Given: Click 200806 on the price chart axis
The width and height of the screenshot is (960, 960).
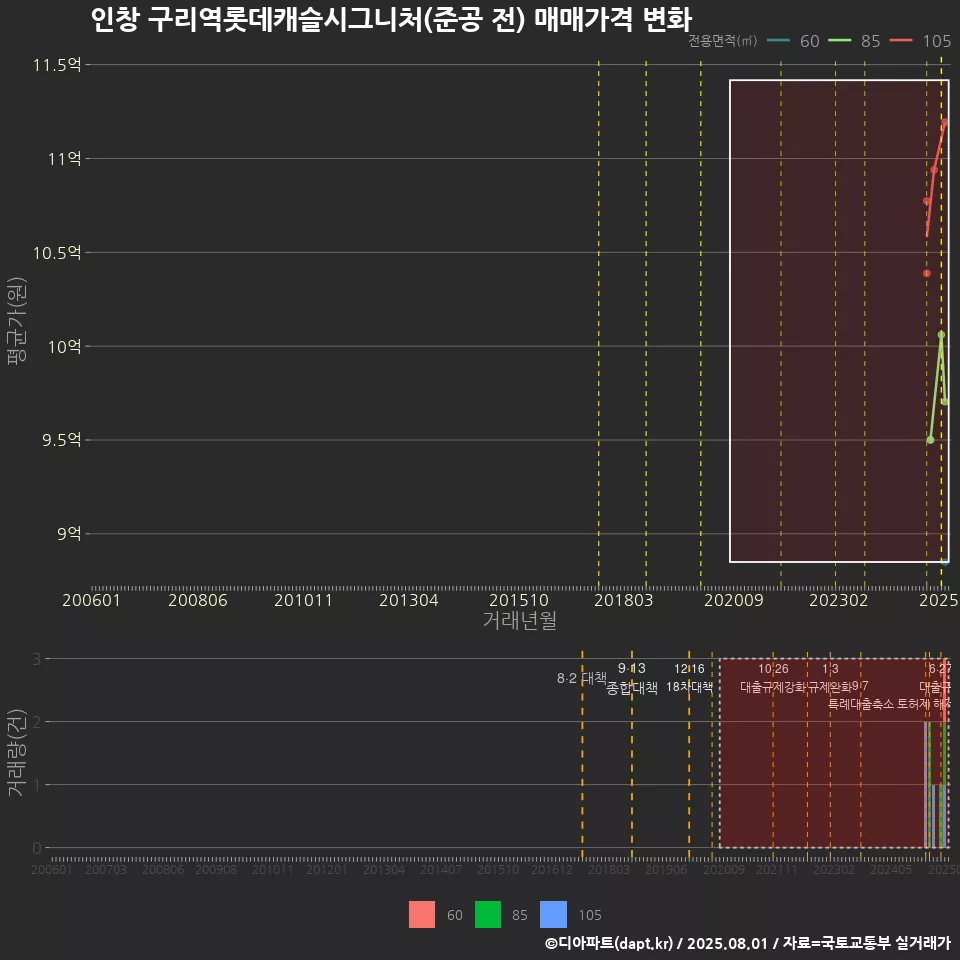Looking at the screenshot, I should [198, 600].
